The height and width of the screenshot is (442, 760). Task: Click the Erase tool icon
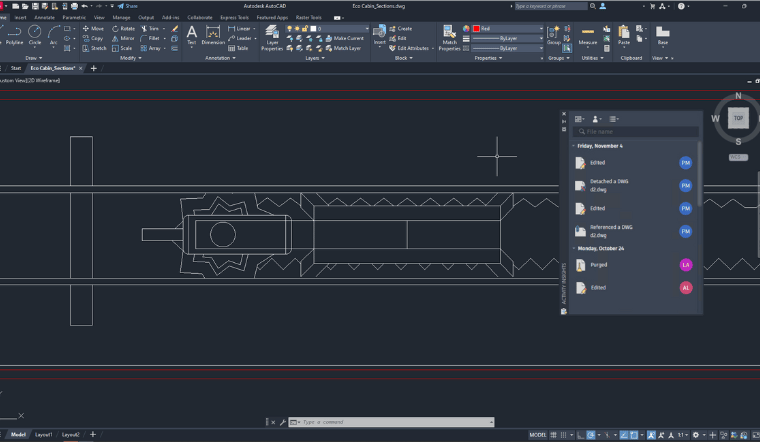[x=174, y=29]
